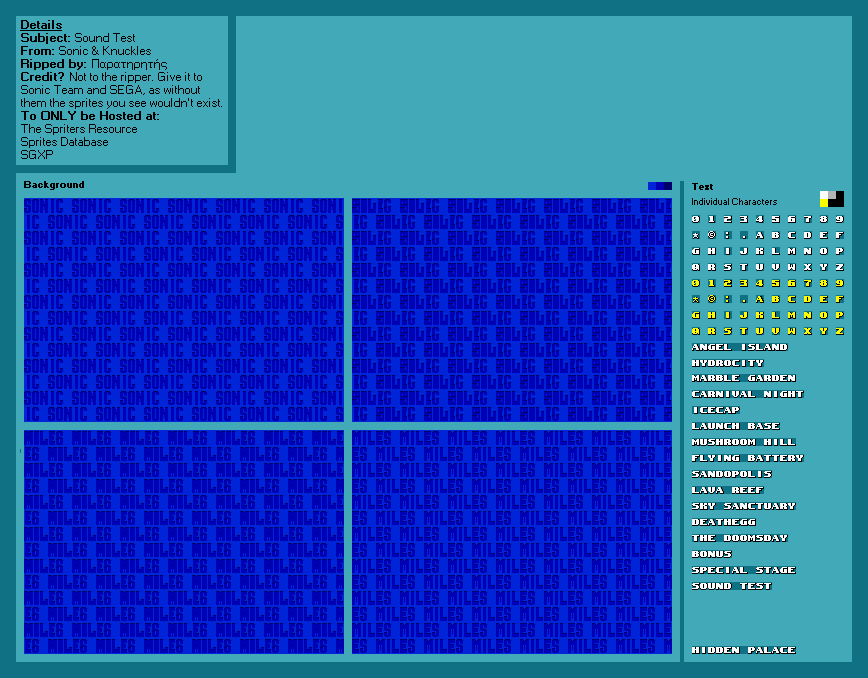
Task: Pick the white digit 9 sprite
Action: tap(840, 219)
